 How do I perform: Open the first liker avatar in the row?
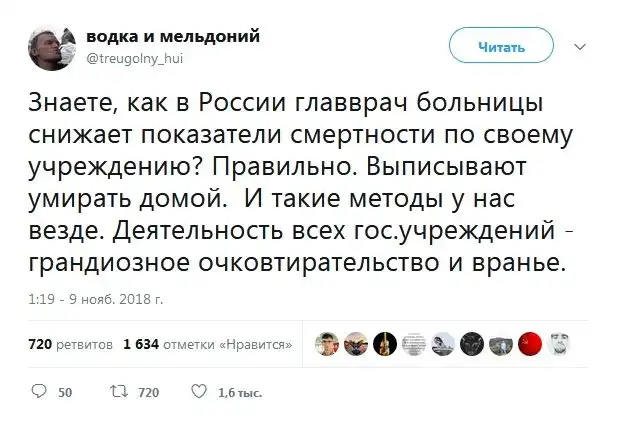(x=327, y=345)
